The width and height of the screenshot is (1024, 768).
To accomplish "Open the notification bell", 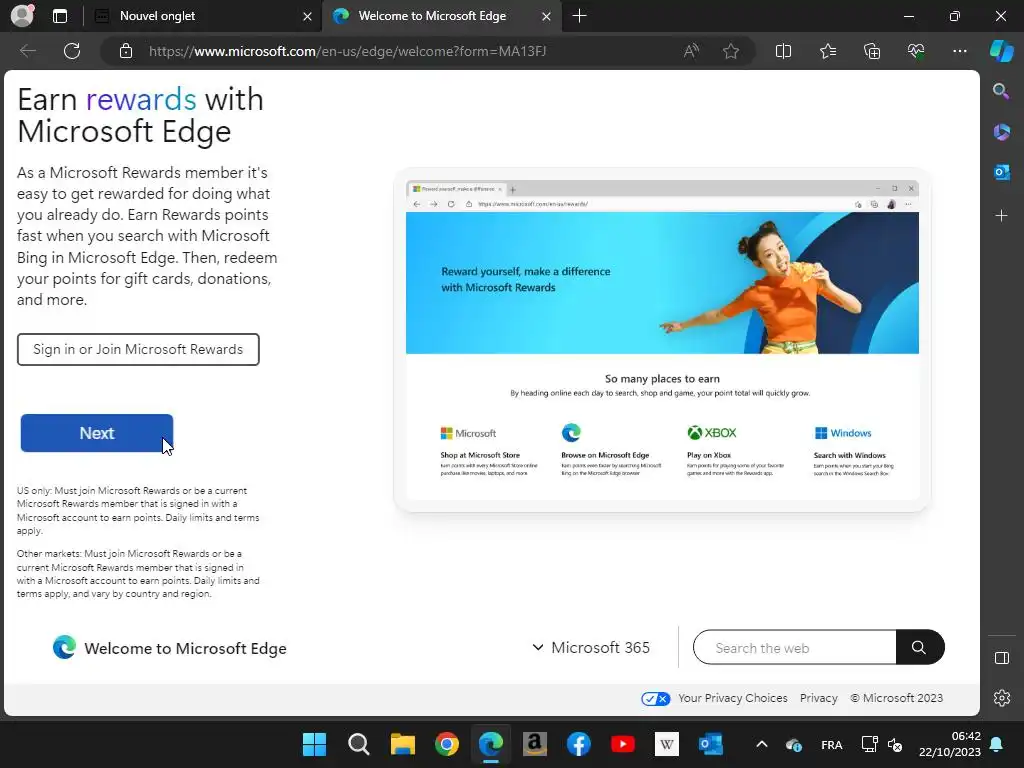I will 997,744.
